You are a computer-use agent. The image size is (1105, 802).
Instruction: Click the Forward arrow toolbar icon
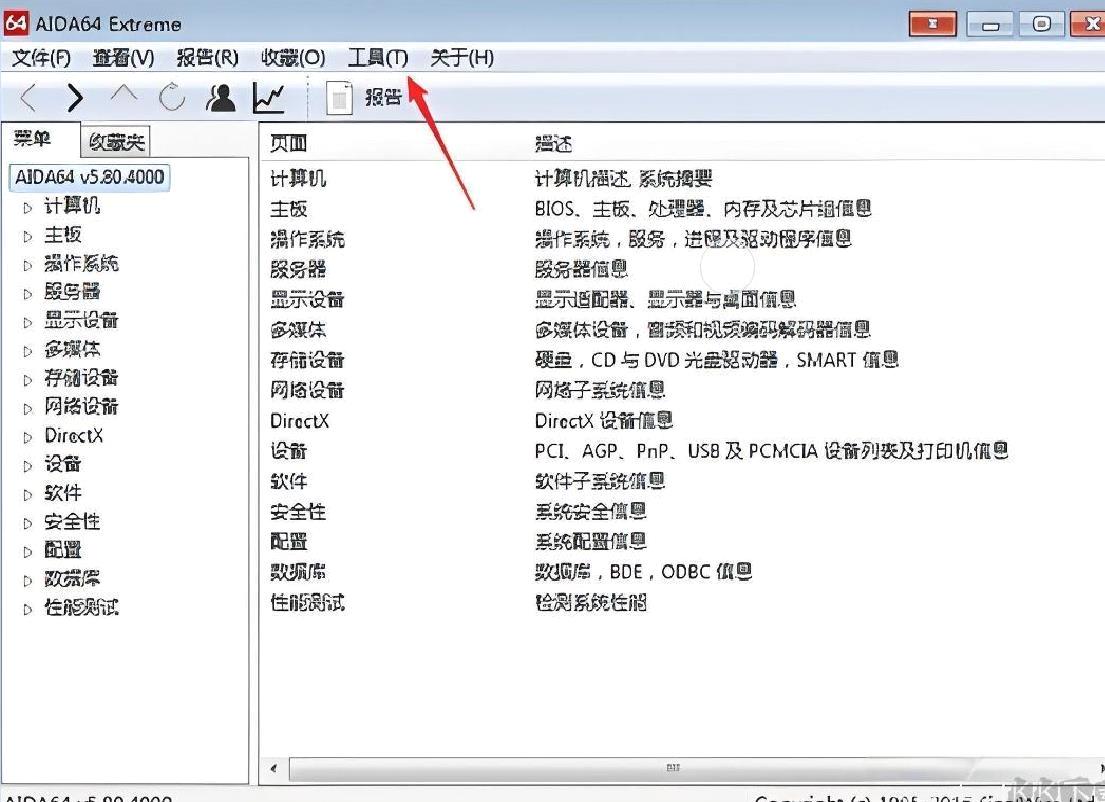75,97
